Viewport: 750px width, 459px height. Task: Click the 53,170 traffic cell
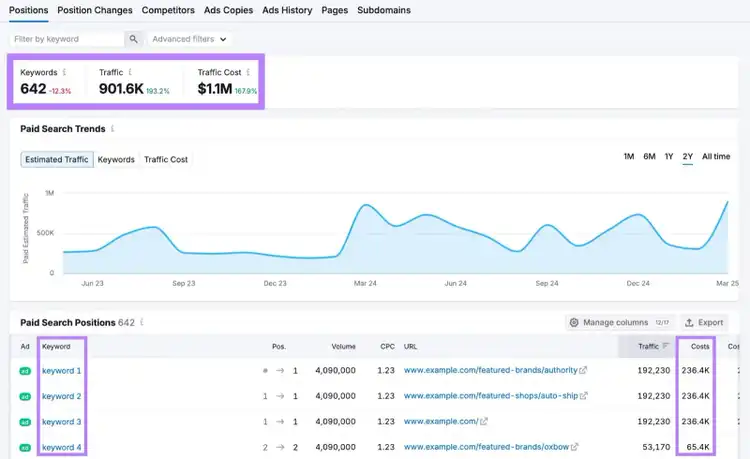(656, 447)
